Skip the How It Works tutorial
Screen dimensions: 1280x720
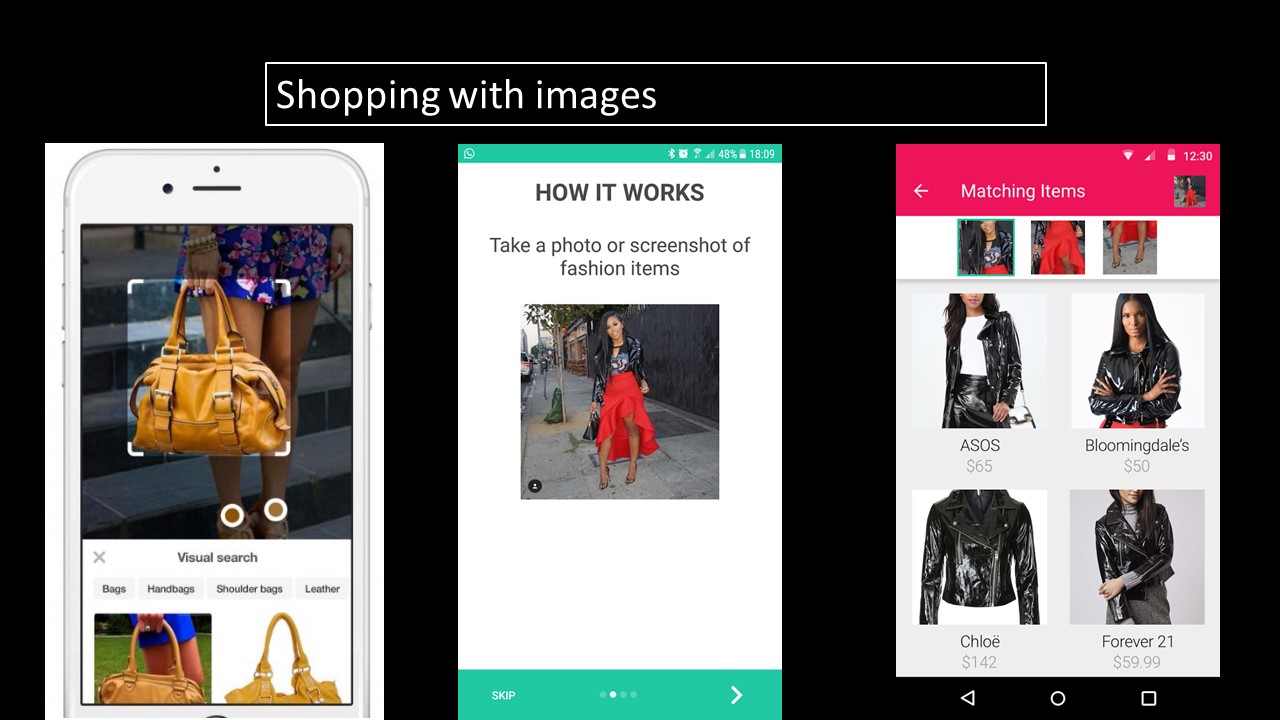click(504, 695)
